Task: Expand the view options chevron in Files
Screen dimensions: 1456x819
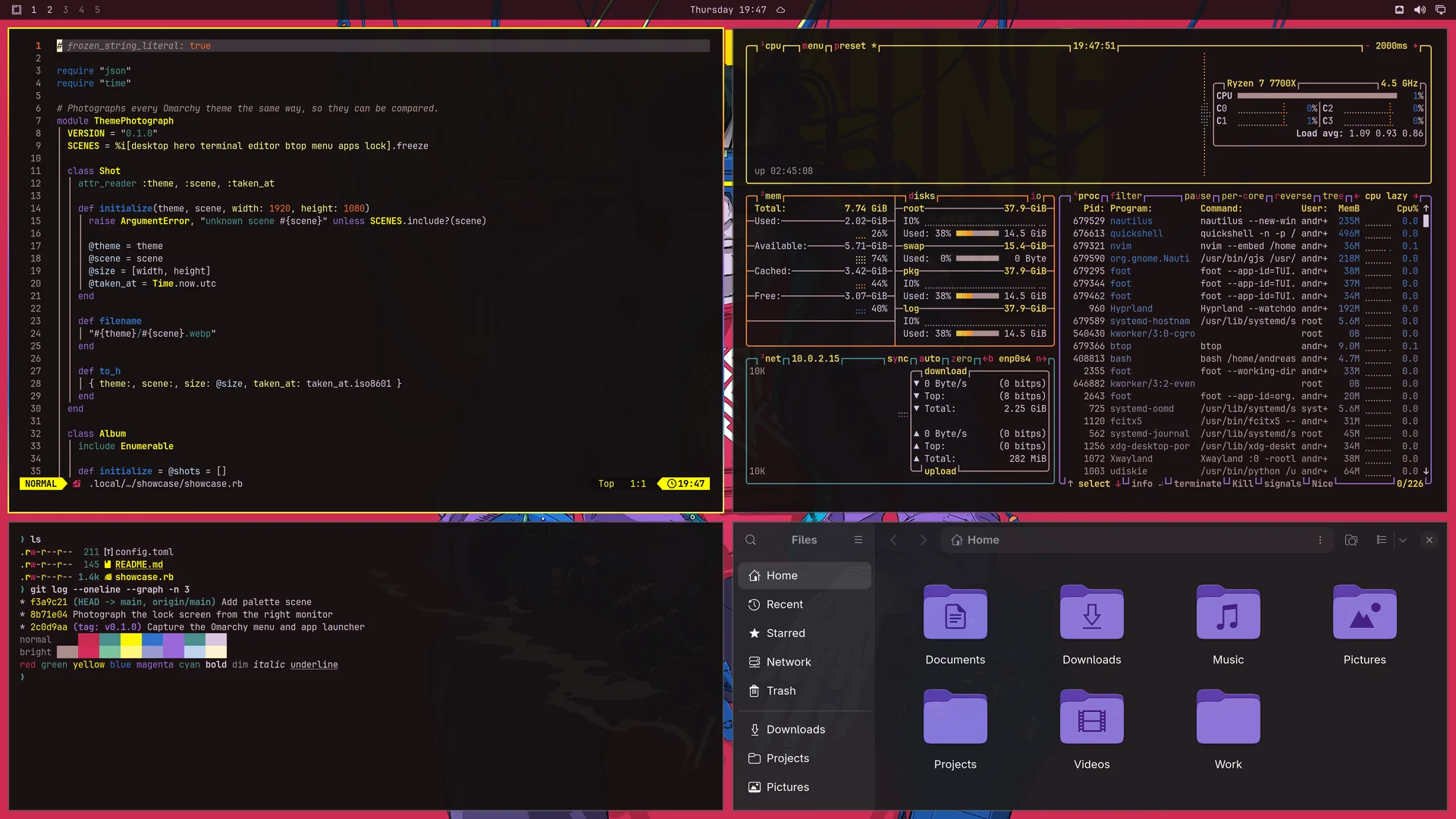Action: click(1403, 540)
